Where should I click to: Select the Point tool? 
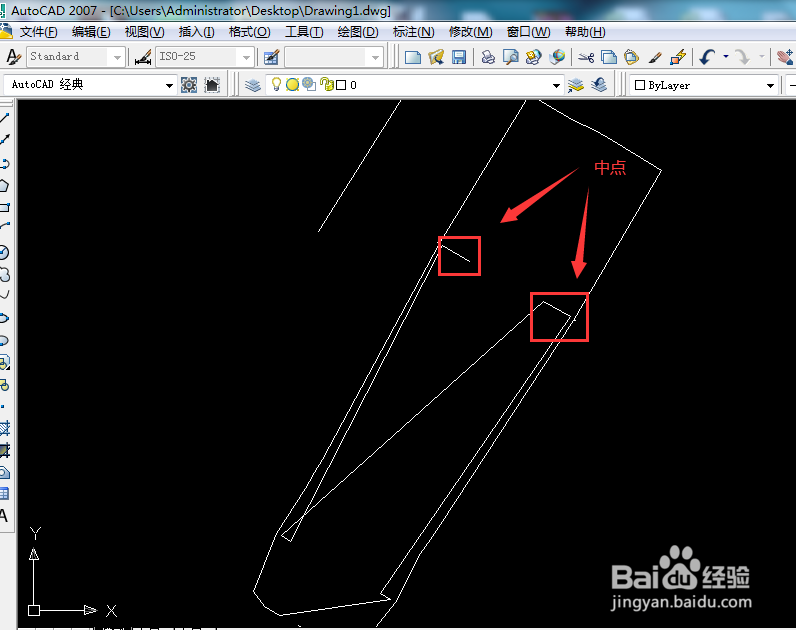click(x=4, y=407)
